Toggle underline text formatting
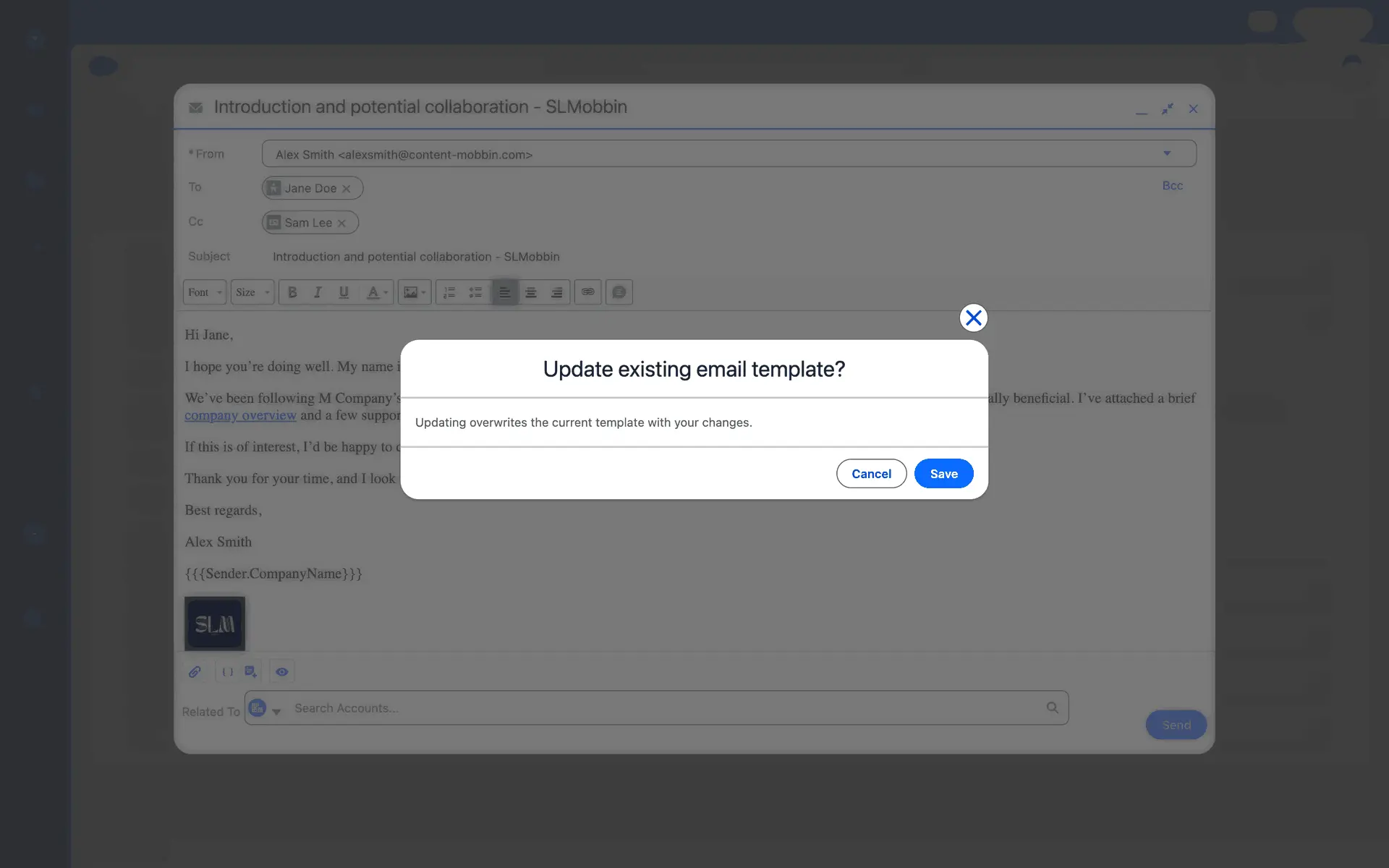The width and height of the screenshot is (1389, 868). 344,292
